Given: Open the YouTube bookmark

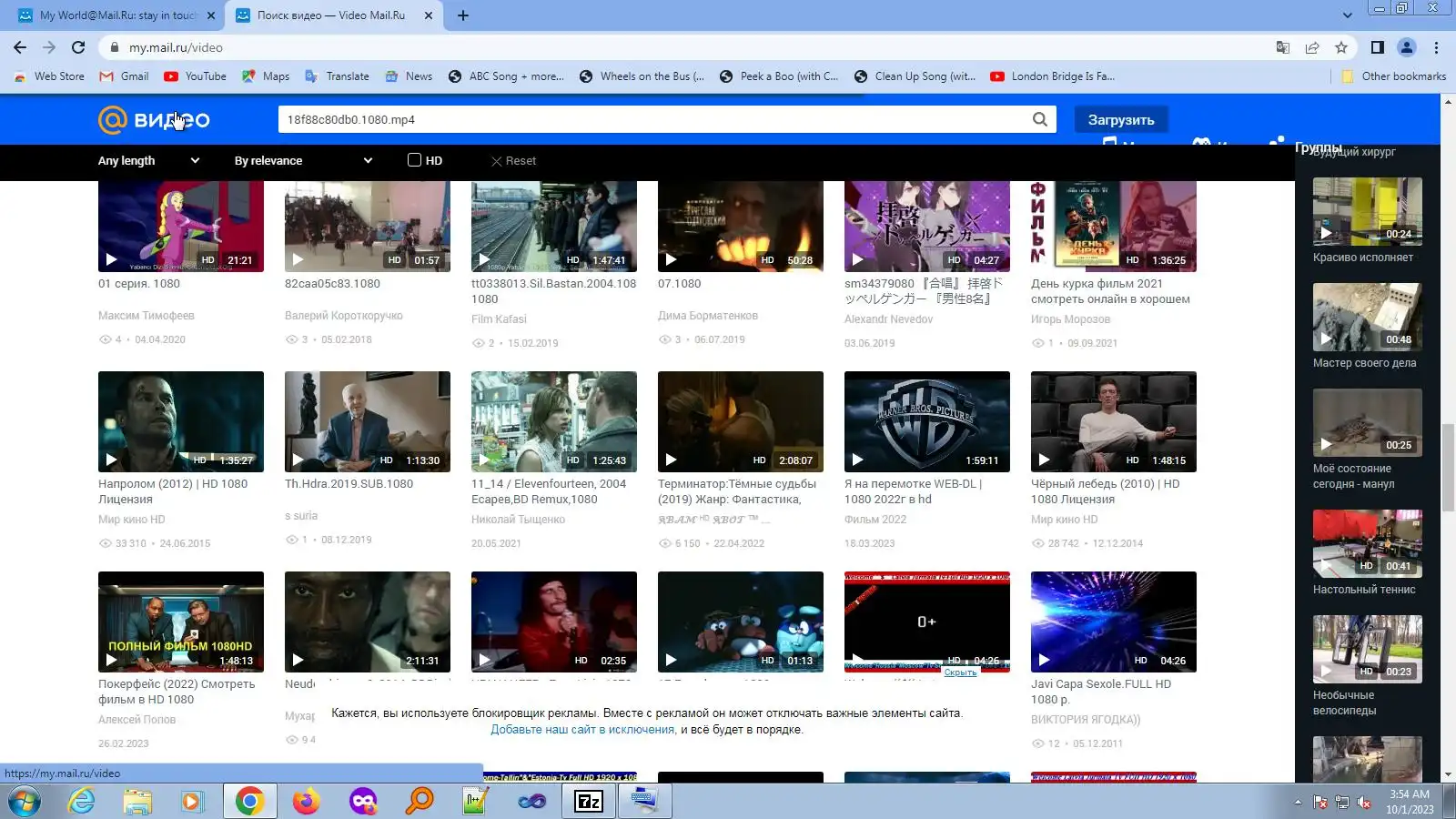Looking at the screenshot, I should (x=196, y=76).
